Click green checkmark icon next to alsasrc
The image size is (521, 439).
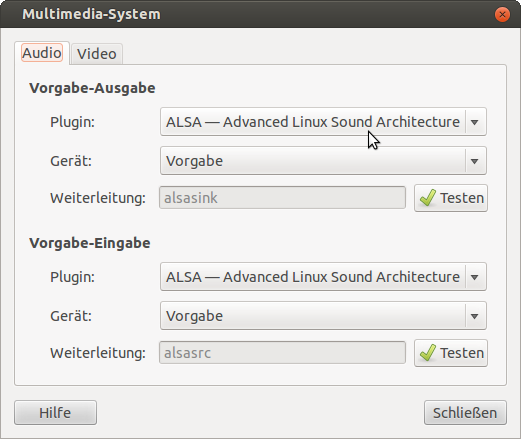(428, 353)
